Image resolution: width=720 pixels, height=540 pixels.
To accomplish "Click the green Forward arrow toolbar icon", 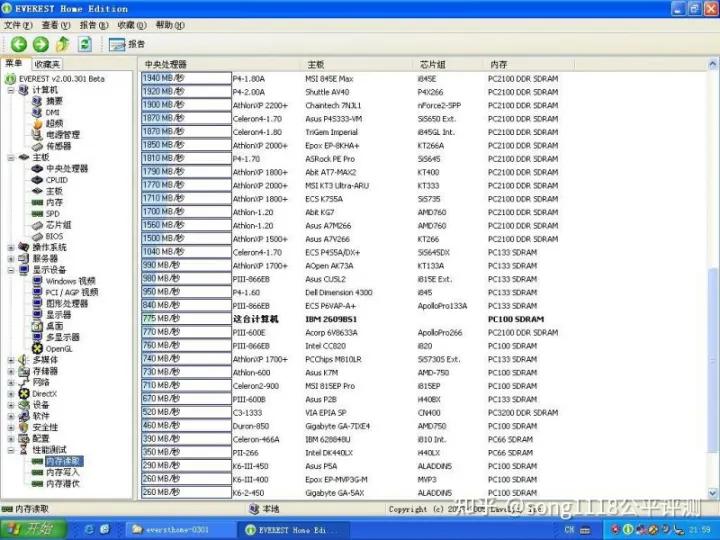I will pos(40,44).
